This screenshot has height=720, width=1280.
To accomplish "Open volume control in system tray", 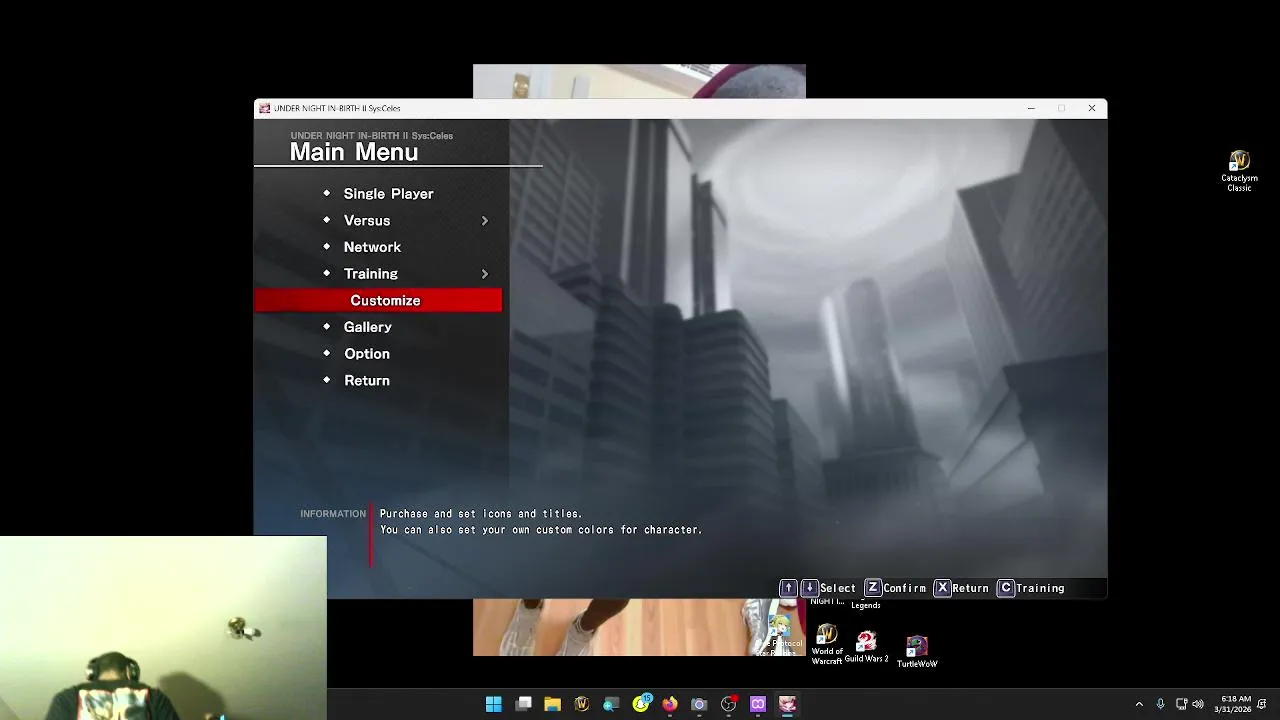I will 1198,704.
